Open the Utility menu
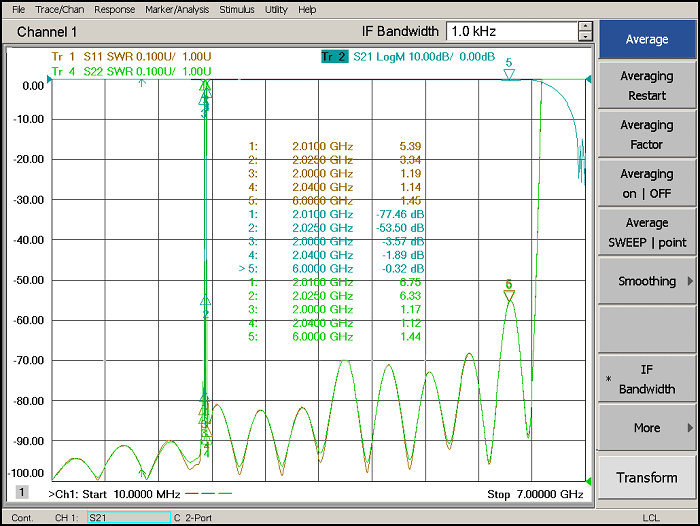 click(276, 9)
